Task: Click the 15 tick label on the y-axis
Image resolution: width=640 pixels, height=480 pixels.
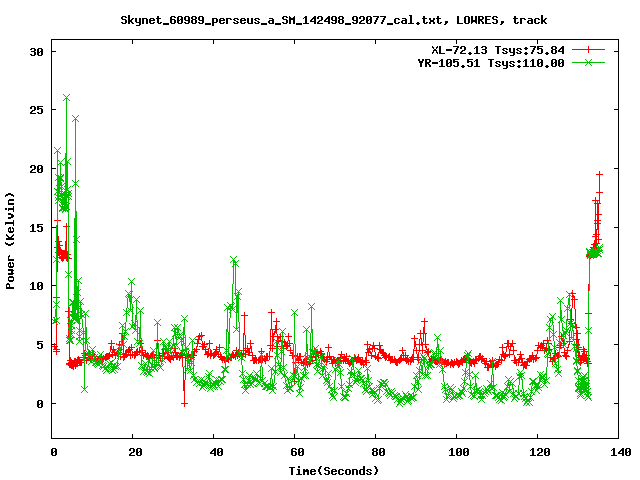Action: (35, 228)
